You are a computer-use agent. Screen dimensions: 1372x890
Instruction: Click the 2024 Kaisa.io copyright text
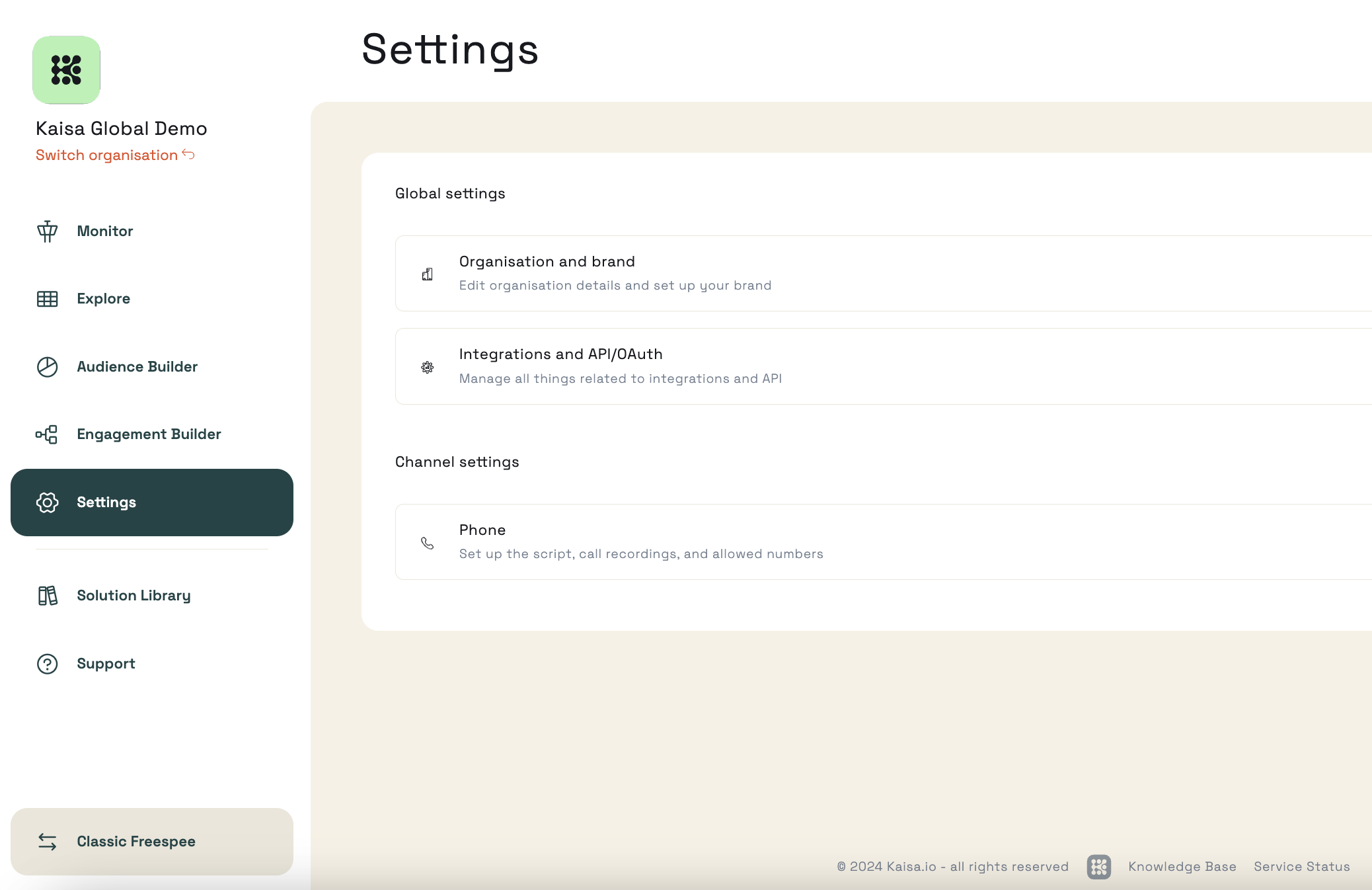[x=952, y=867]
